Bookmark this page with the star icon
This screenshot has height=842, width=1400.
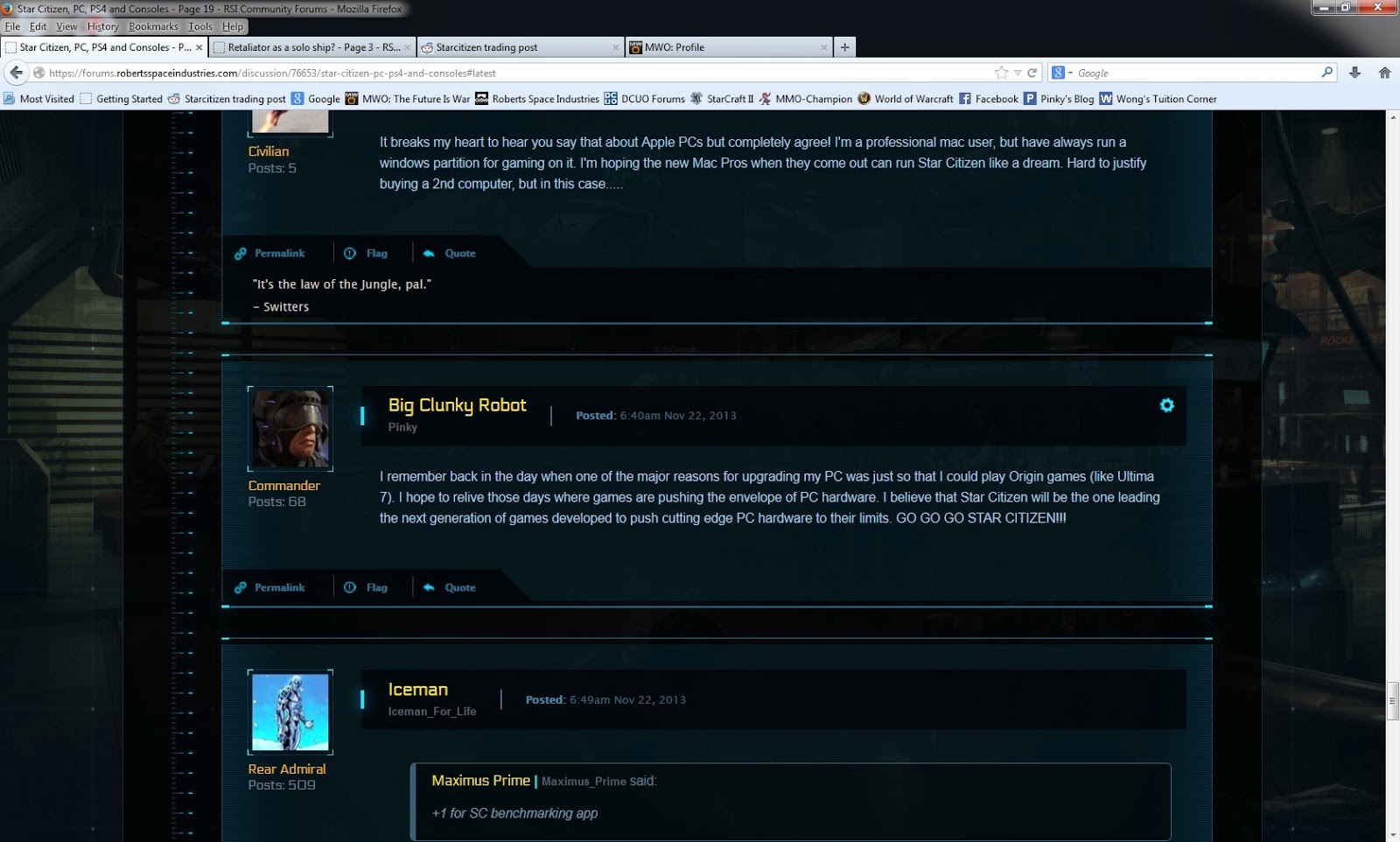1002,73
